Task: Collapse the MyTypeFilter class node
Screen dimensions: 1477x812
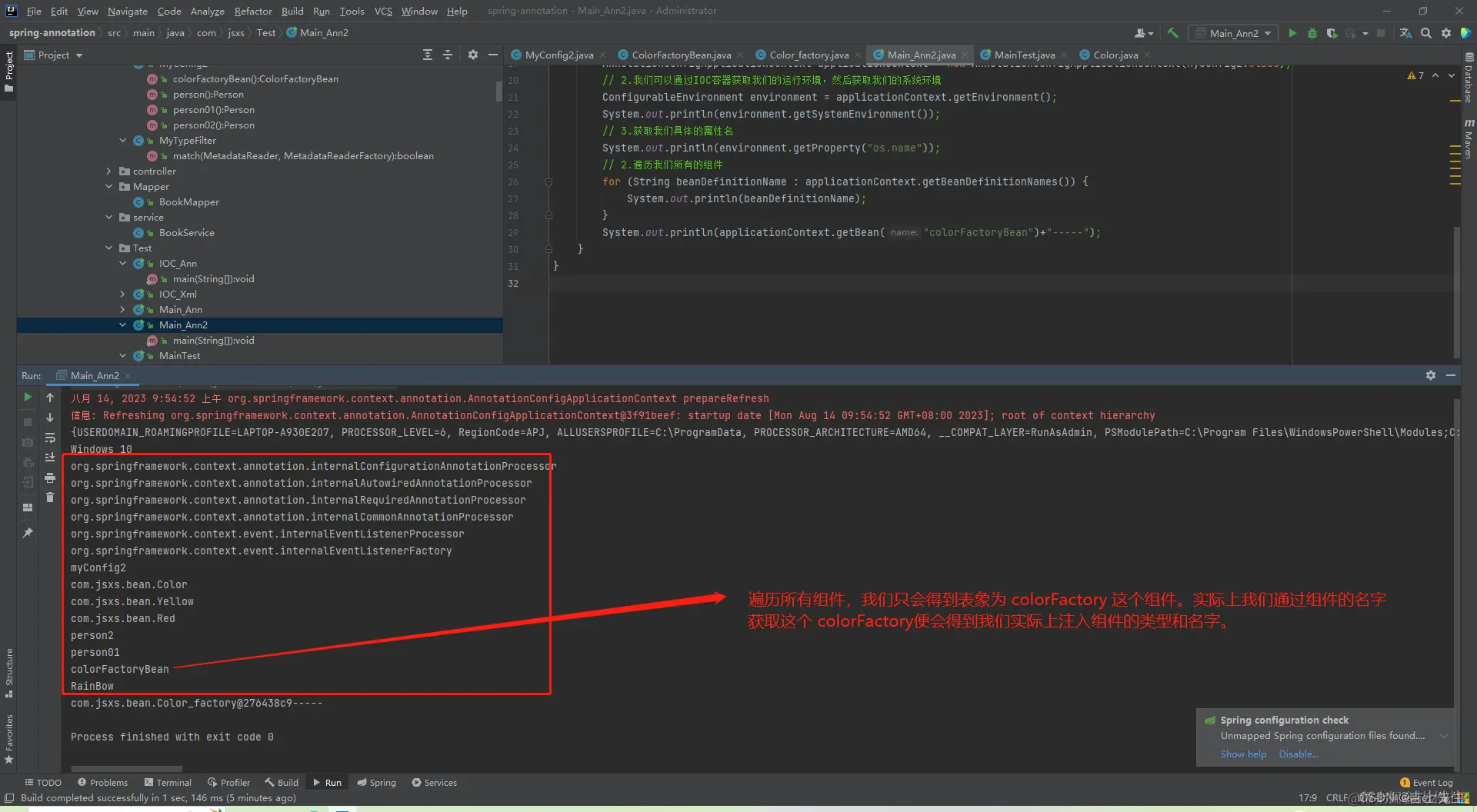Action: click(x=123, y=141)
